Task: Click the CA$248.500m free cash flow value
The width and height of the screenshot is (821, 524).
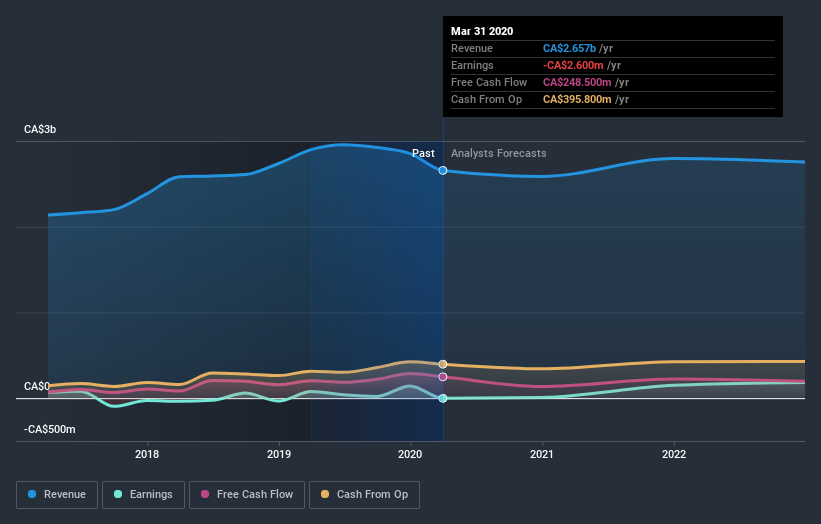Action: tap(577, 82)
